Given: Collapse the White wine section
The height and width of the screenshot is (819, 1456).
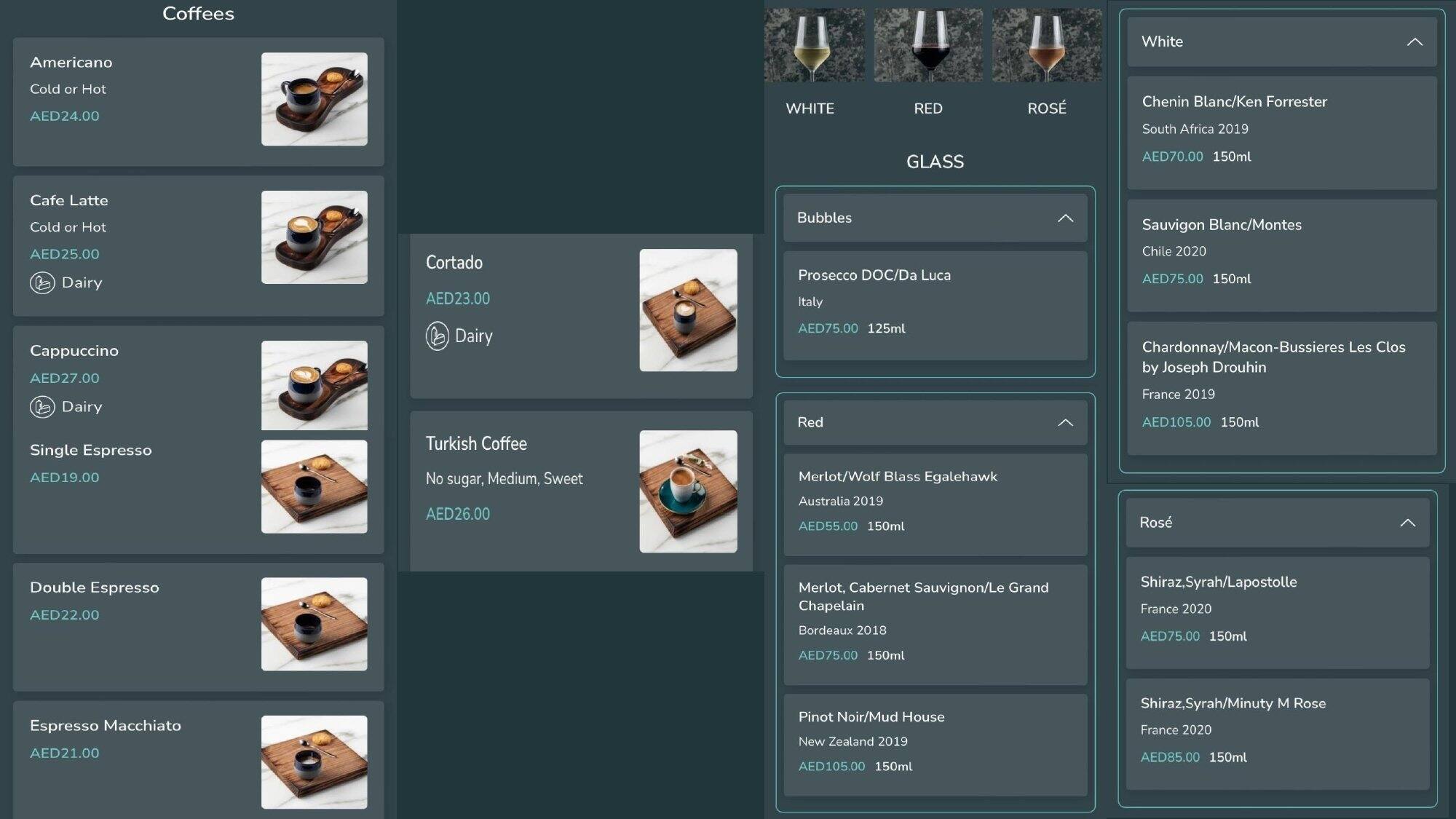Looking at the screenshot, I should point(1414,42).
